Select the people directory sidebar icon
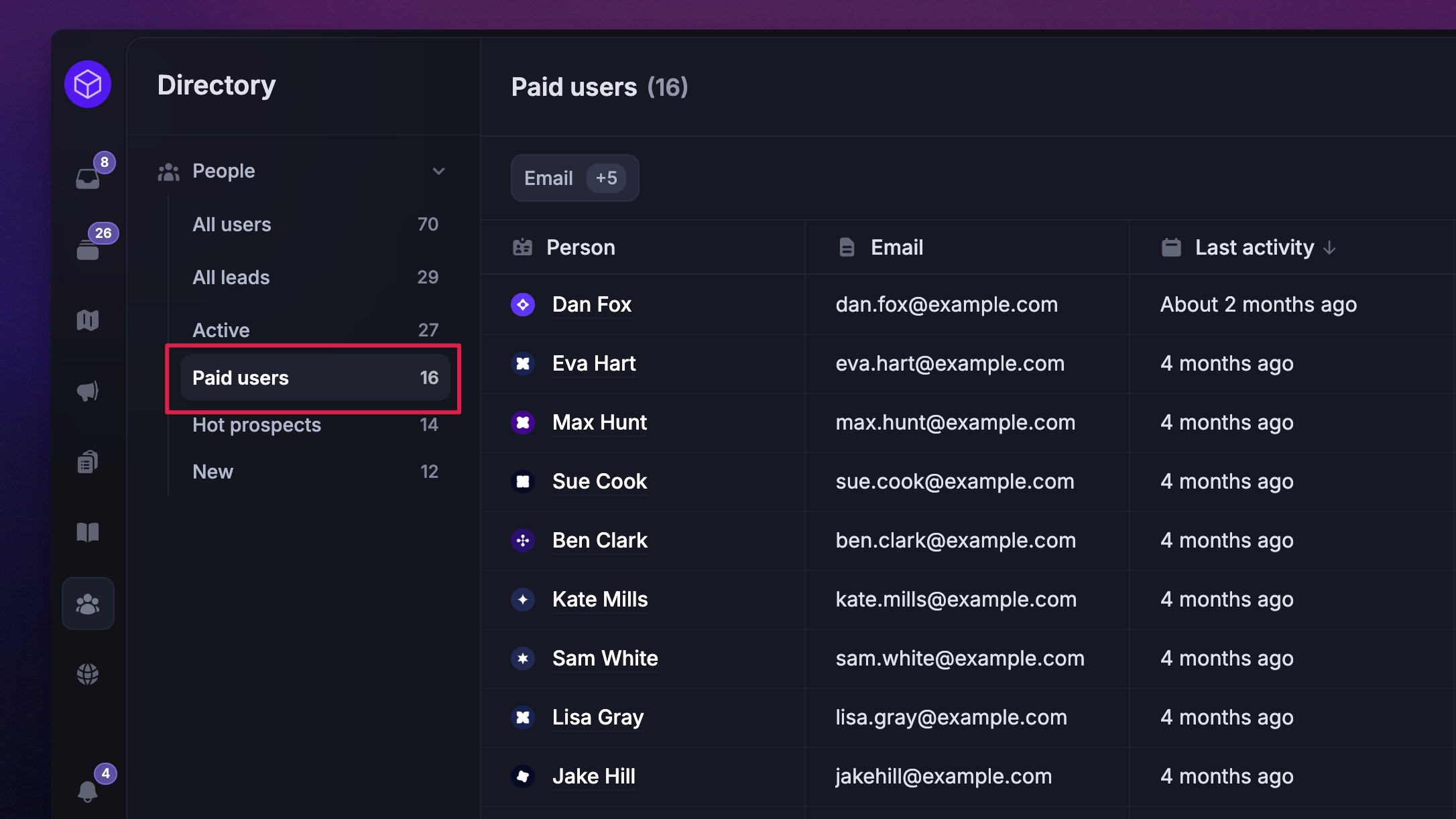 tap(88, 604)
